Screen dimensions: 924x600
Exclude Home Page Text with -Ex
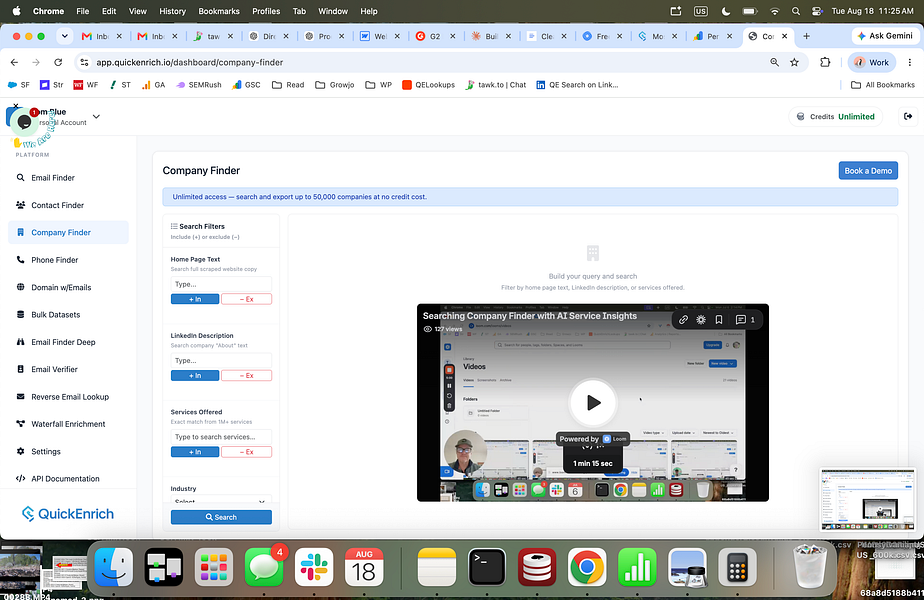coord(246,299)
